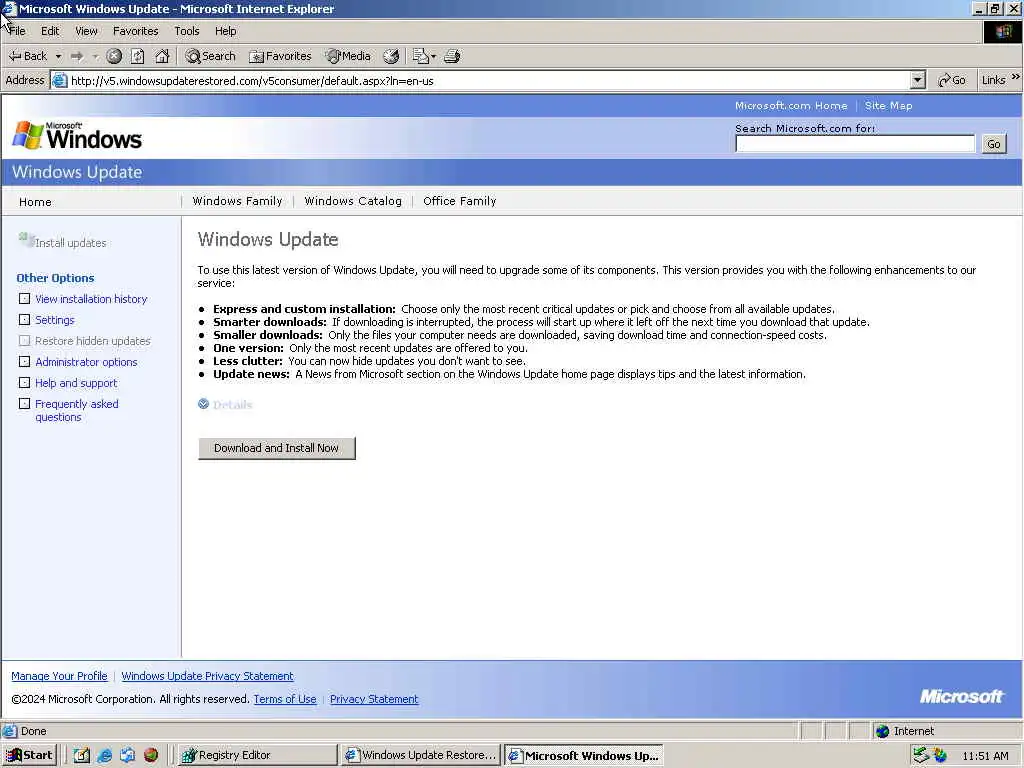This screenshot has height=768, width=1024.
Task: Click the Forward arrow toolbar button
Action: click(77, 57)
